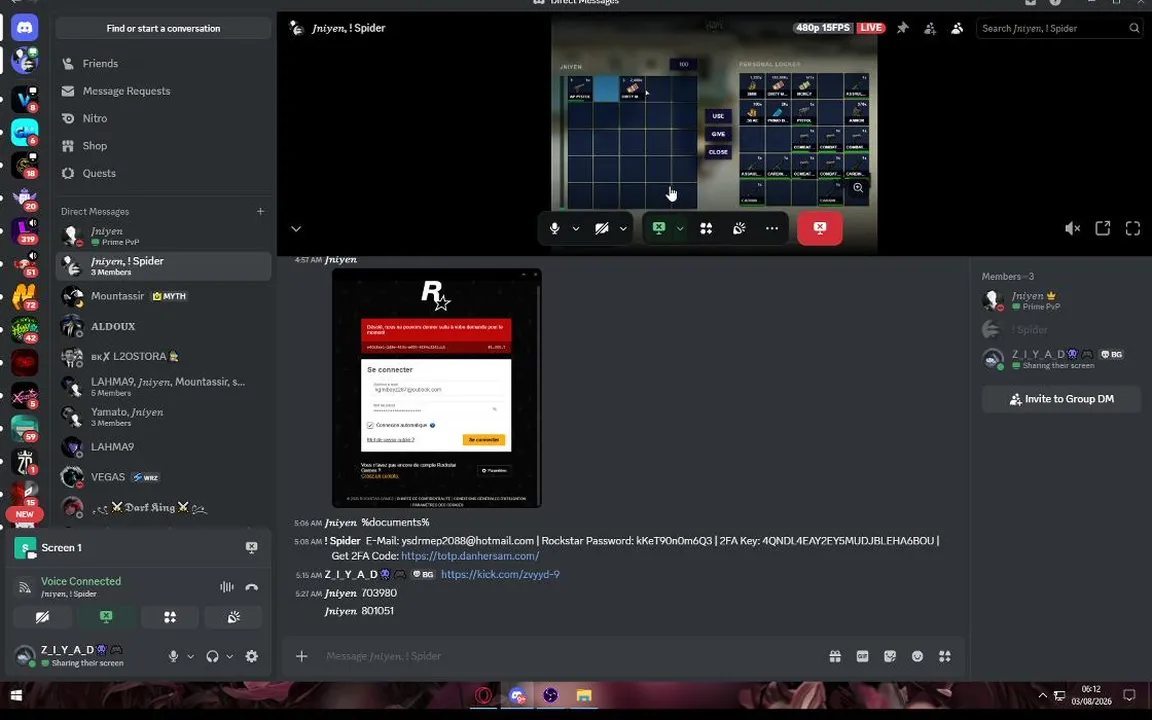Stop screen sharing in call controls

pyautogui.click(x=659, y=228)
